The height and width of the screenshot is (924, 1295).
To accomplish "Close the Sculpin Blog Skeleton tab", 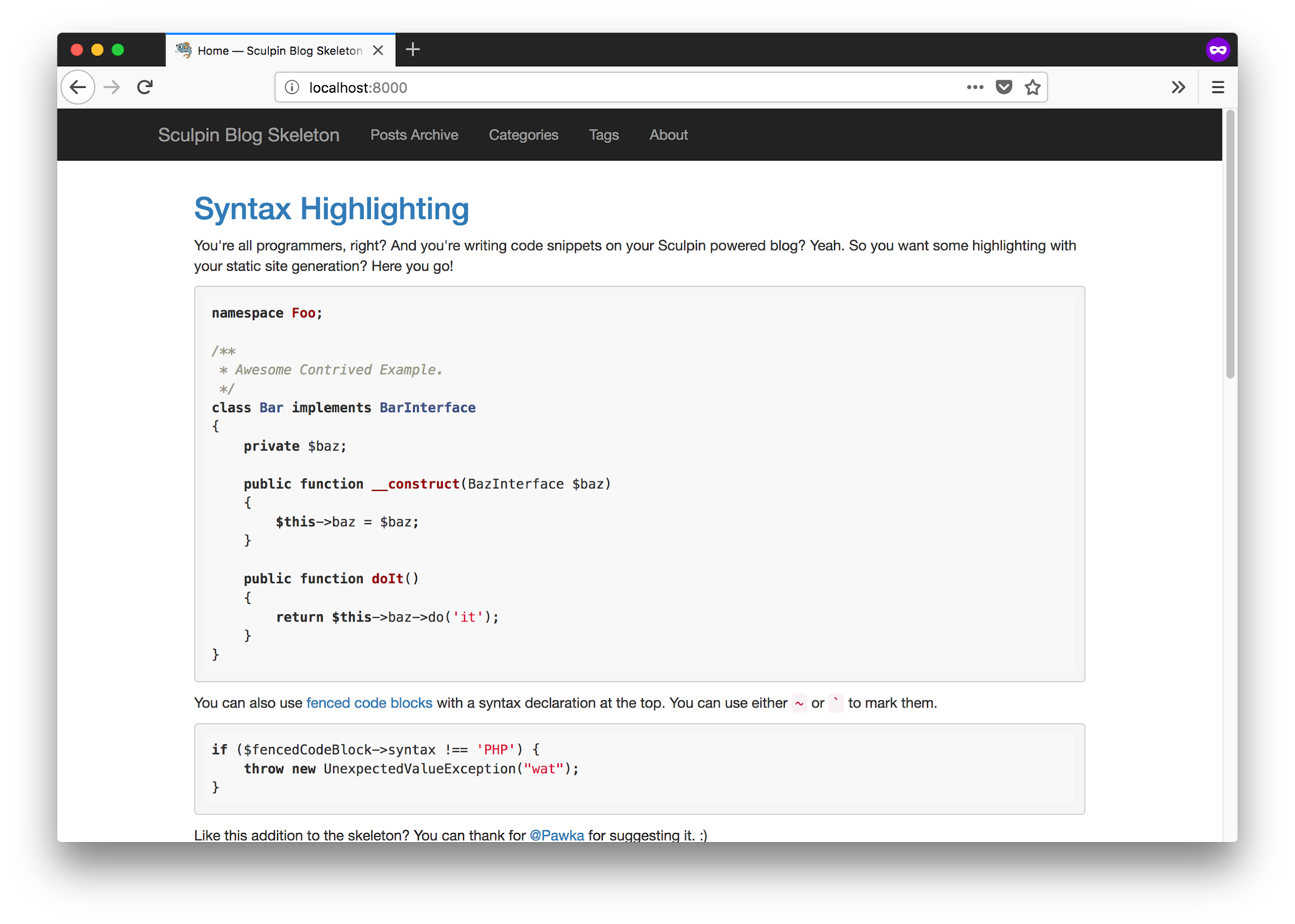I will click(x=378, y=50).
